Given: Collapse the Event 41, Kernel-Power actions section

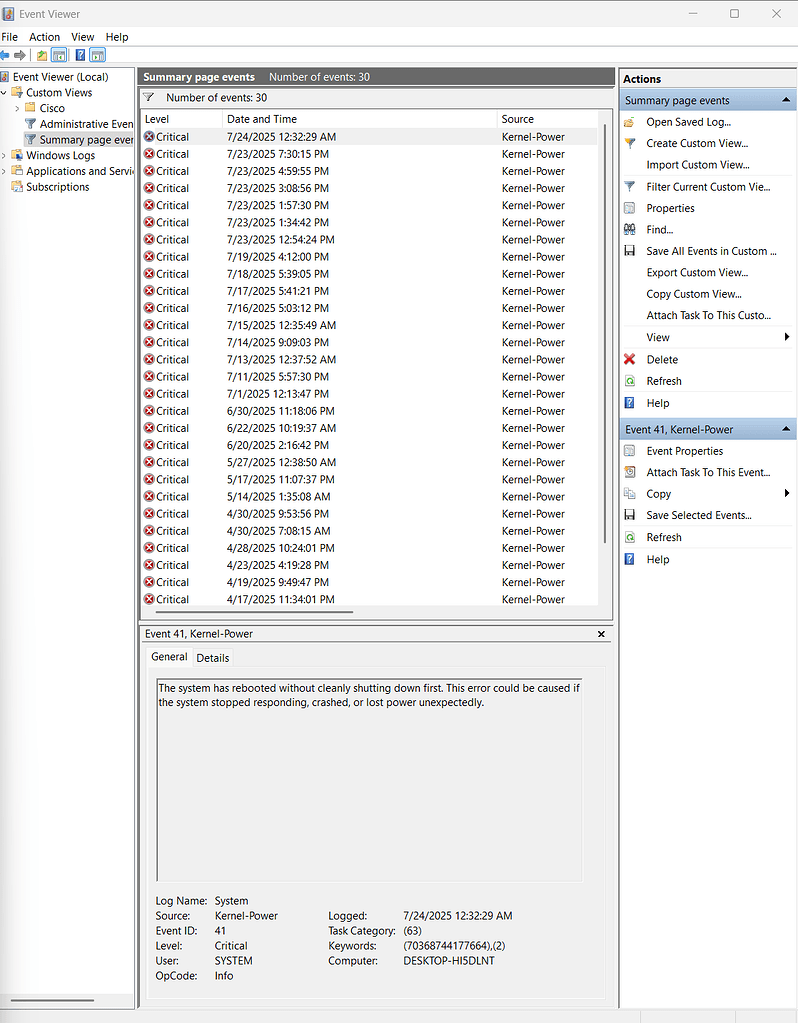Looking at the screenshot, I should coord(786,429).
